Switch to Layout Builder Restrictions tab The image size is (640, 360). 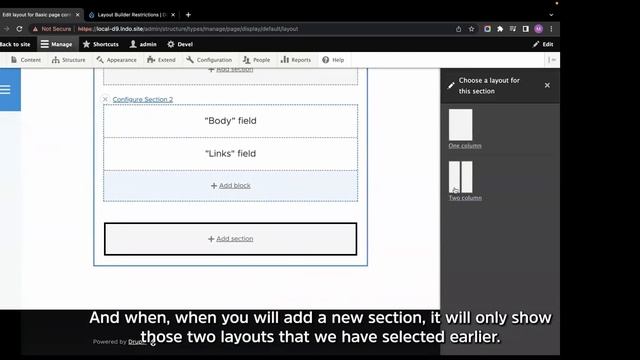[131, 15]
